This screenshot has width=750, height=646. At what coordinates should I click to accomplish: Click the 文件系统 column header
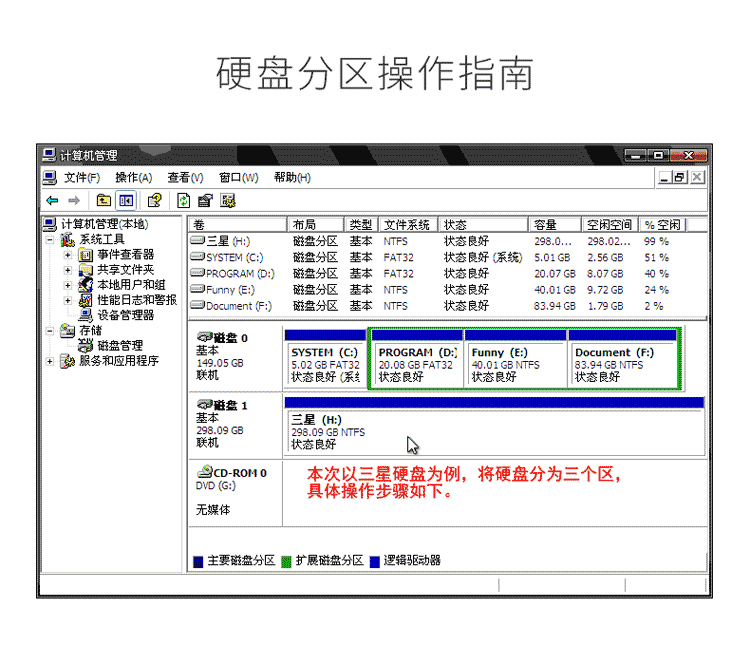408,225
